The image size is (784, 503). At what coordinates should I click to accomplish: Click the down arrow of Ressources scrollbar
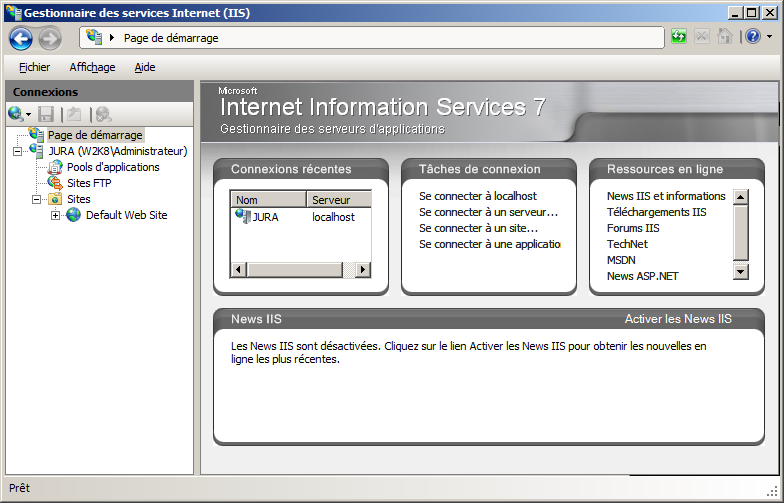click(740, 271)
